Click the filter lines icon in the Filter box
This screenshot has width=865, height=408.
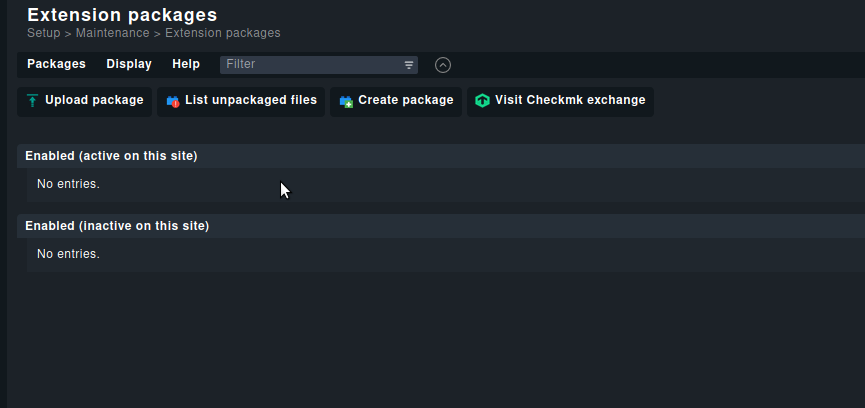tap(409, 65)
